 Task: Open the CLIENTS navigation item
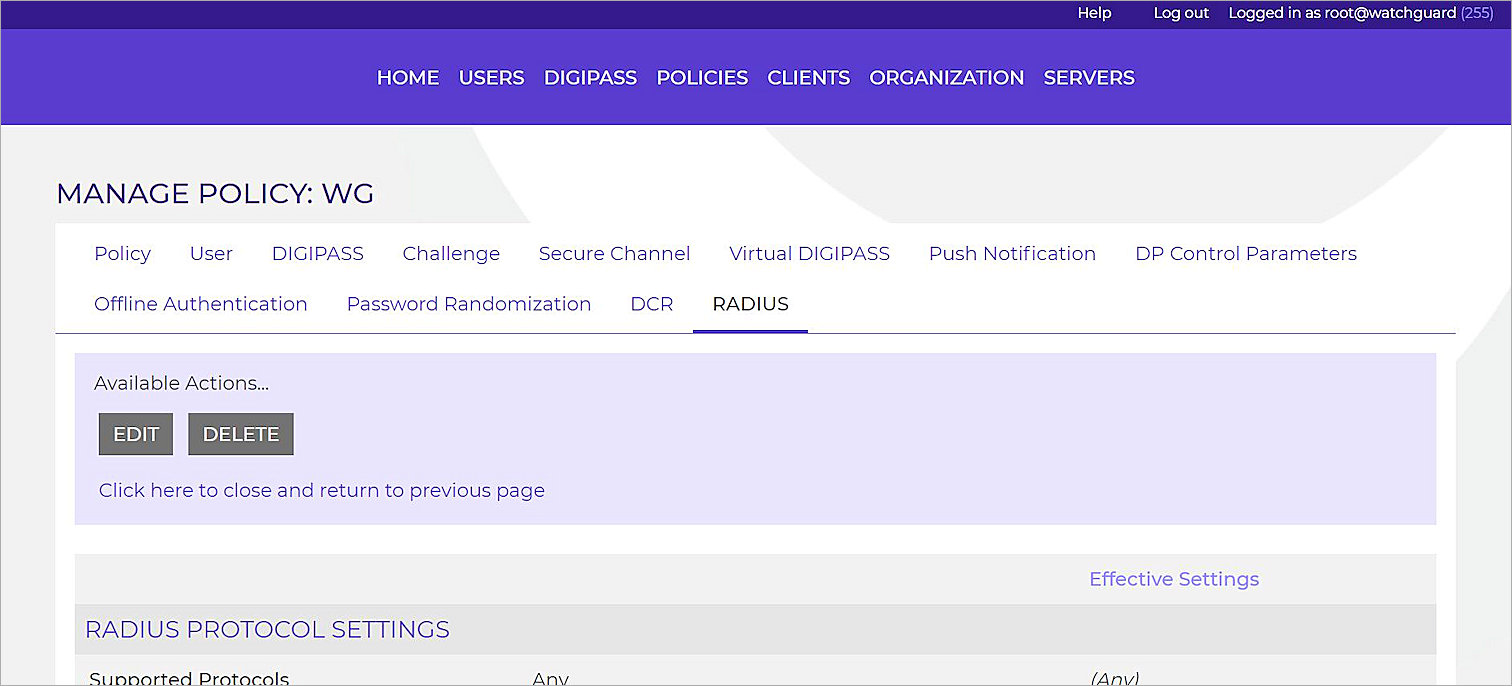click(808, 77)
